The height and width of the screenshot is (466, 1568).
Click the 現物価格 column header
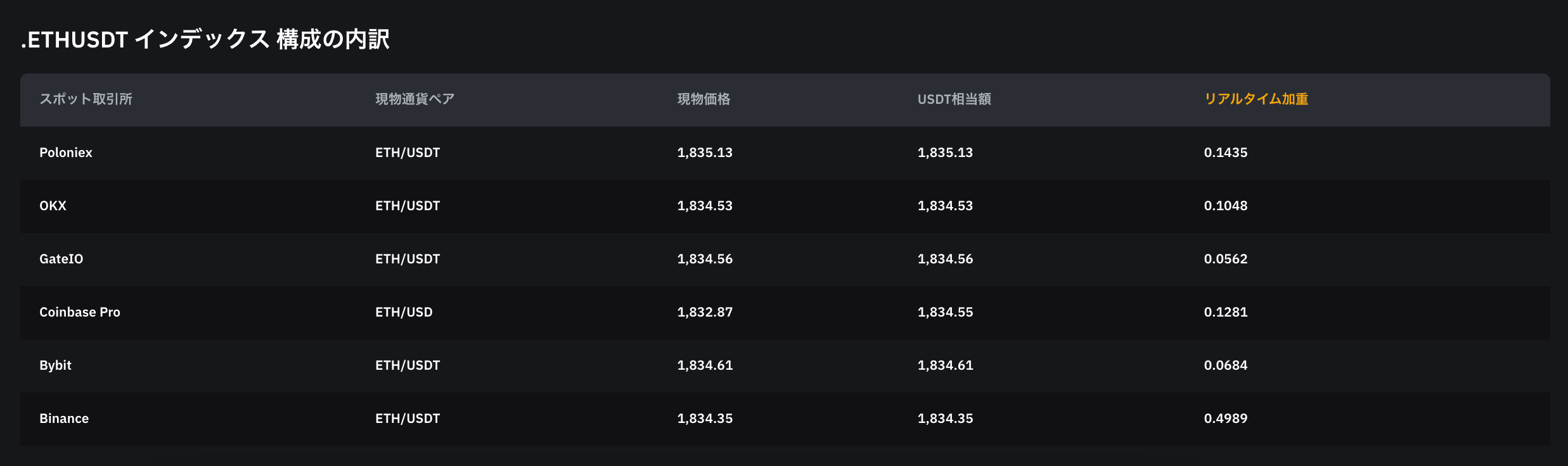point(704,99)
